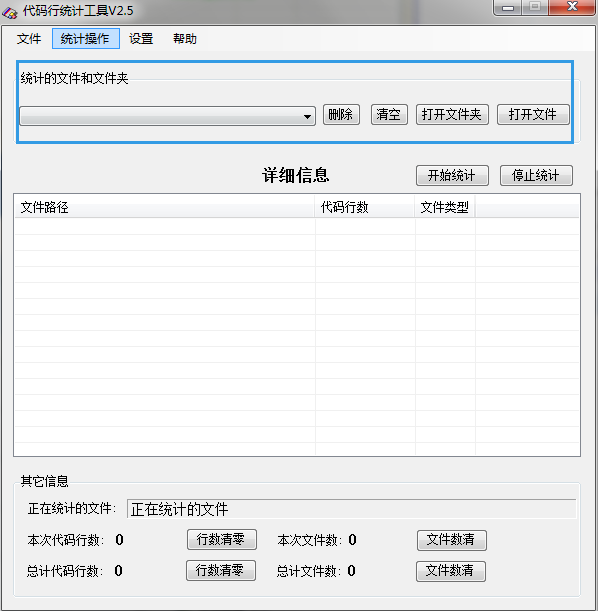Start counting with 开始统计 button
Image resolution: width=598 pixels, height=611 pixels.
pos(452,175)
